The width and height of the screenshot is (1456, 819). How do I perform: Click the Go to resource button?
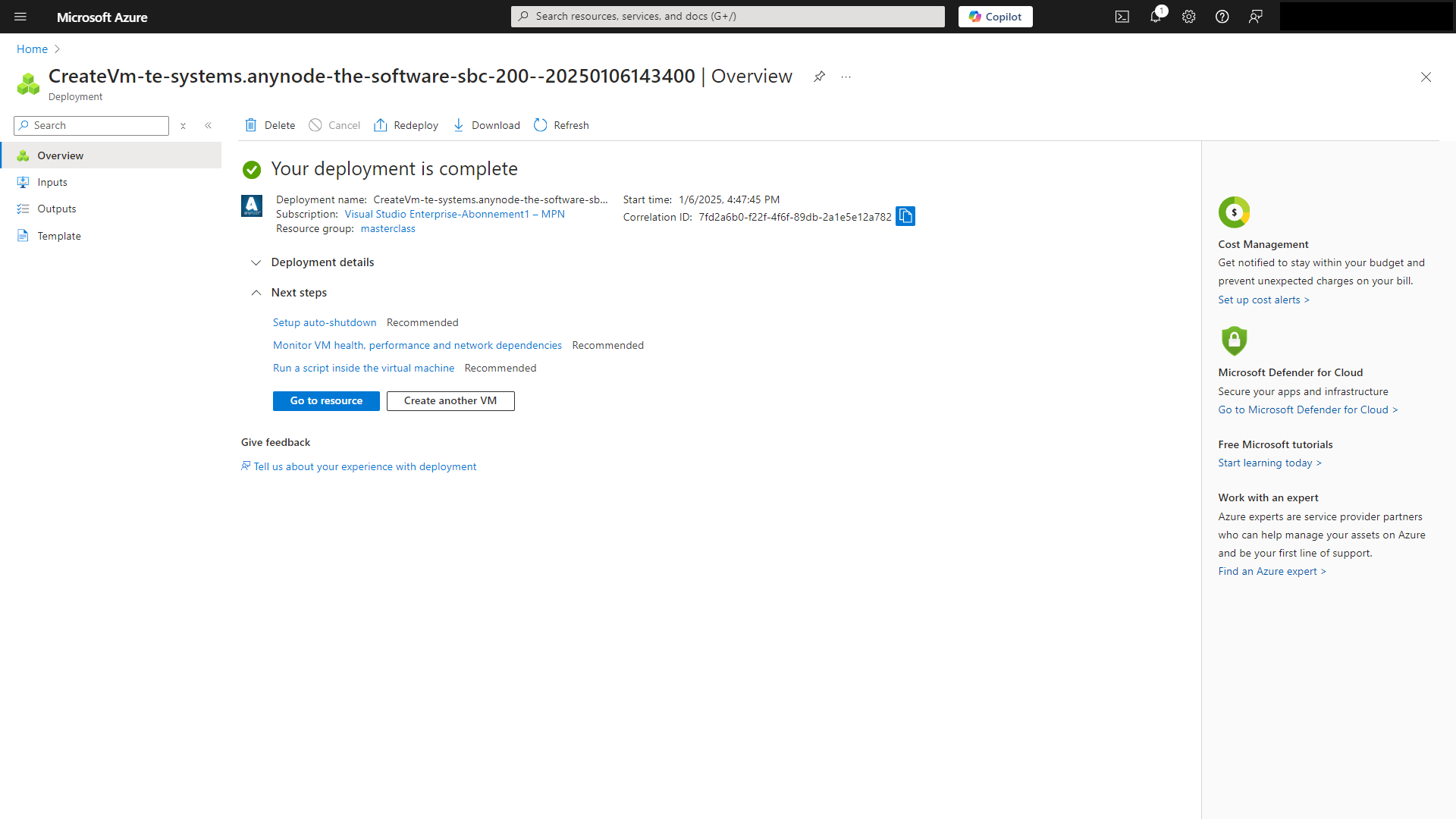326,401
